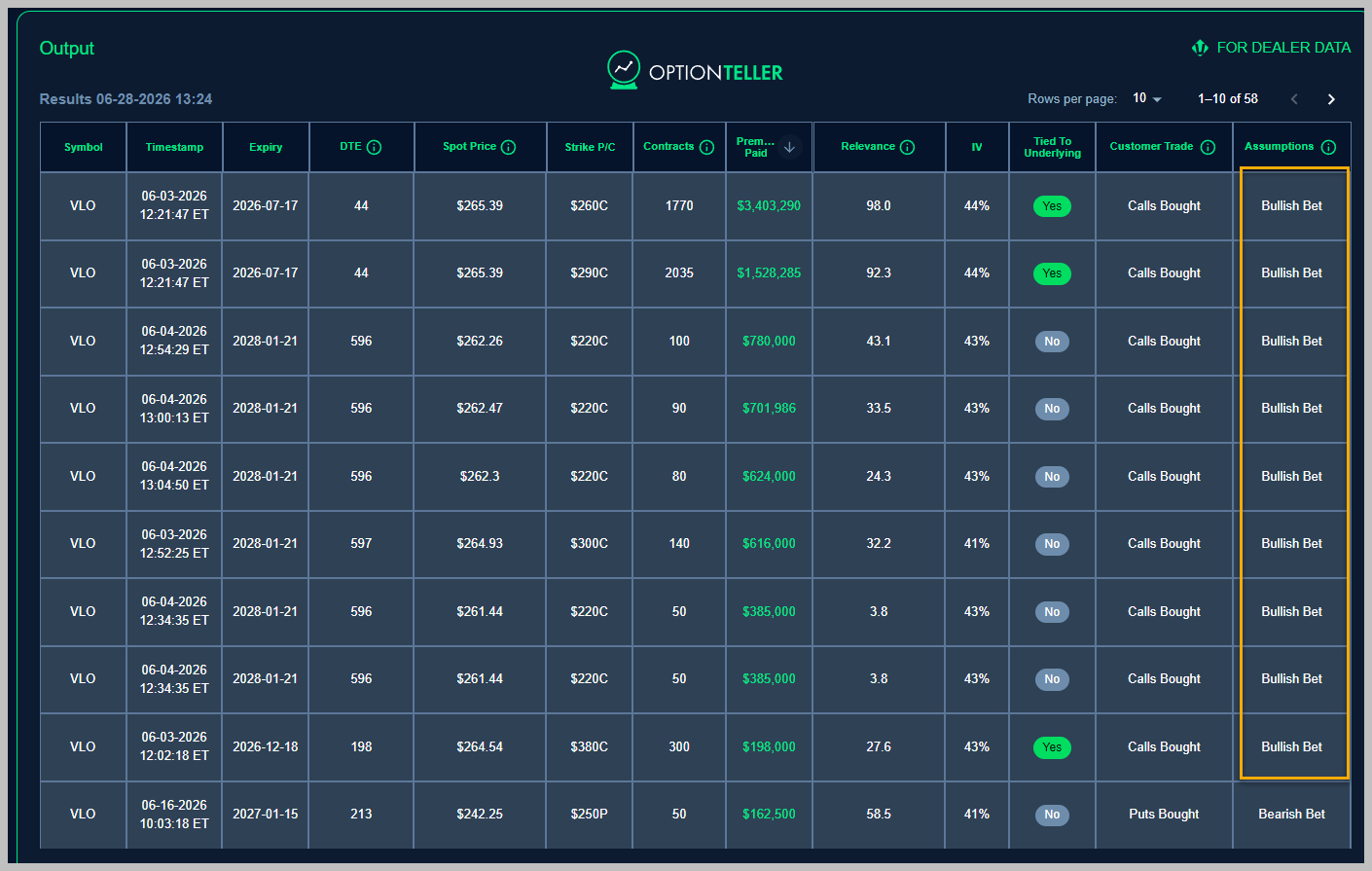Select premium value $624,000
The width and height of the screenshot is (1372, 871).
(769, 476)
